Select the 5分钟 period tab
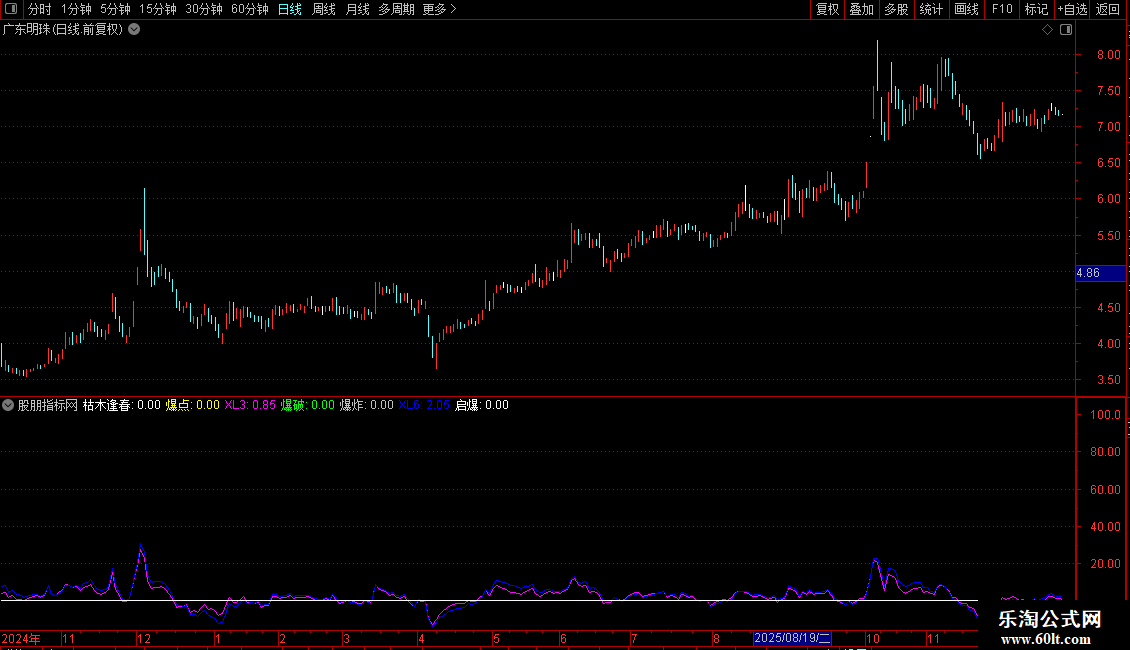The height and width of the screenshot is (650, 1130). (x=115, y=9)
